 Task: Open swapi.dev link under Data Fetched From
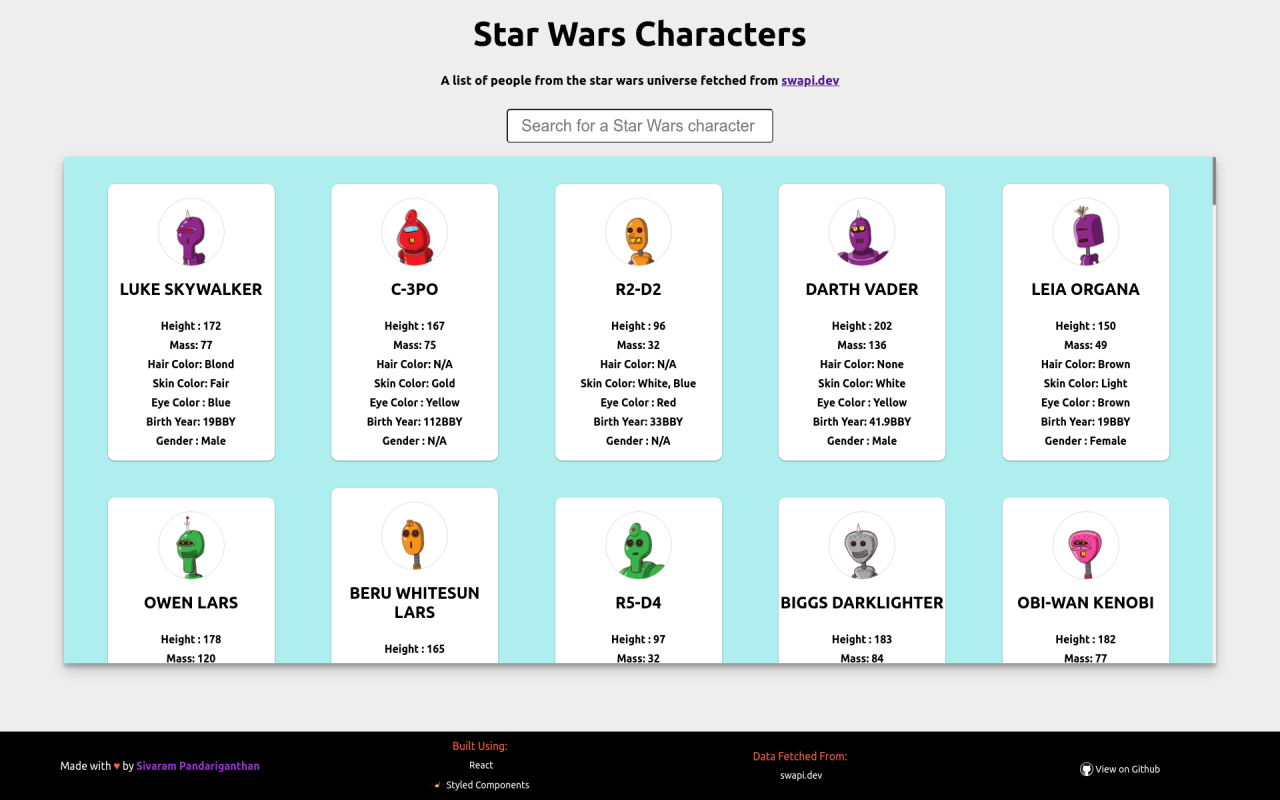pos(801,775)
